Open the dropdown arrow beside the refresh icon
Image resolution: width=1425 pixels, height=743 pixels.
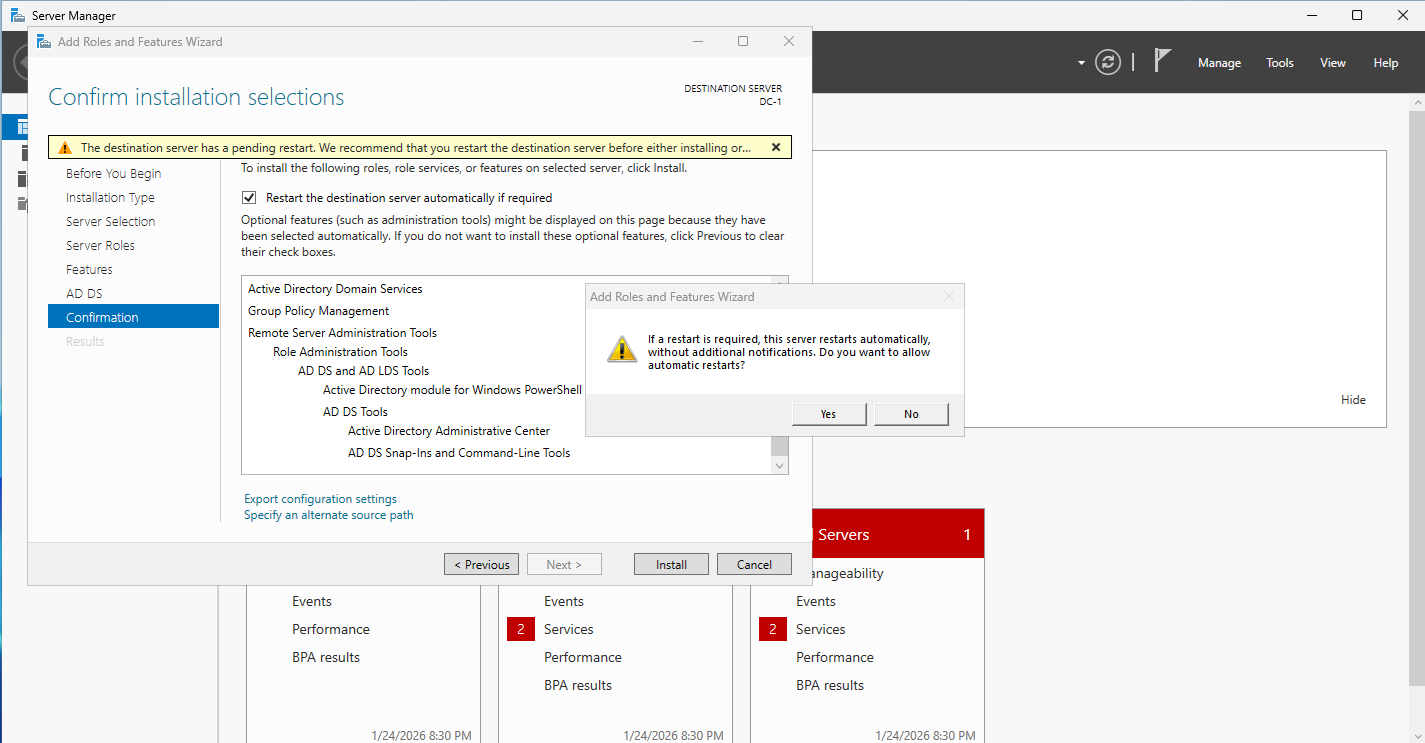(x=1081, y=63)
